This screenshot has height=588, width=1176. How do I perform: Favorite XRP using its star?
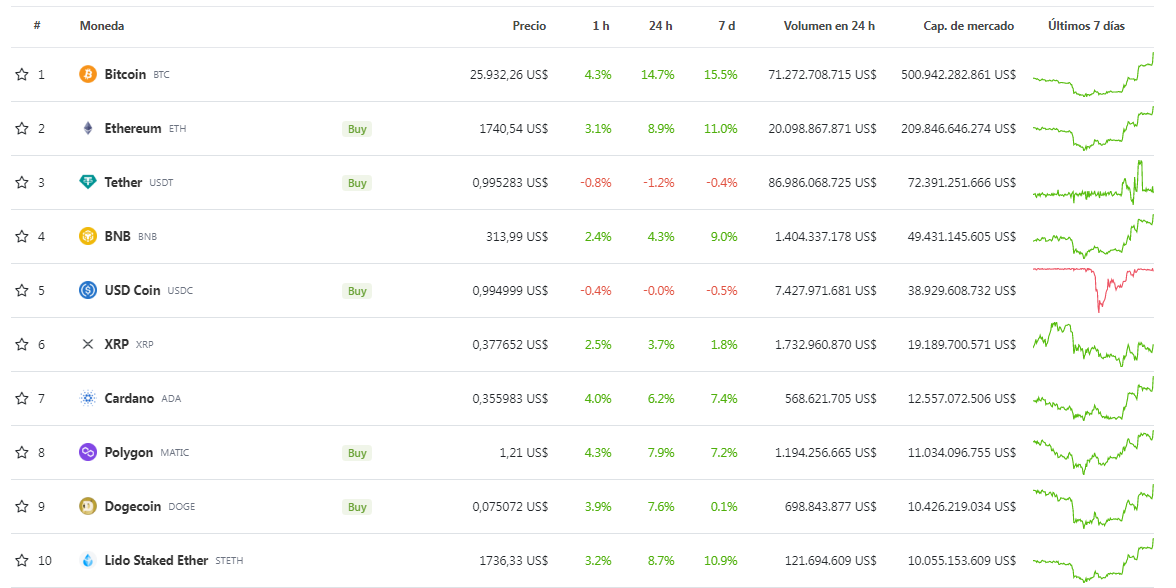pos(22,344)
